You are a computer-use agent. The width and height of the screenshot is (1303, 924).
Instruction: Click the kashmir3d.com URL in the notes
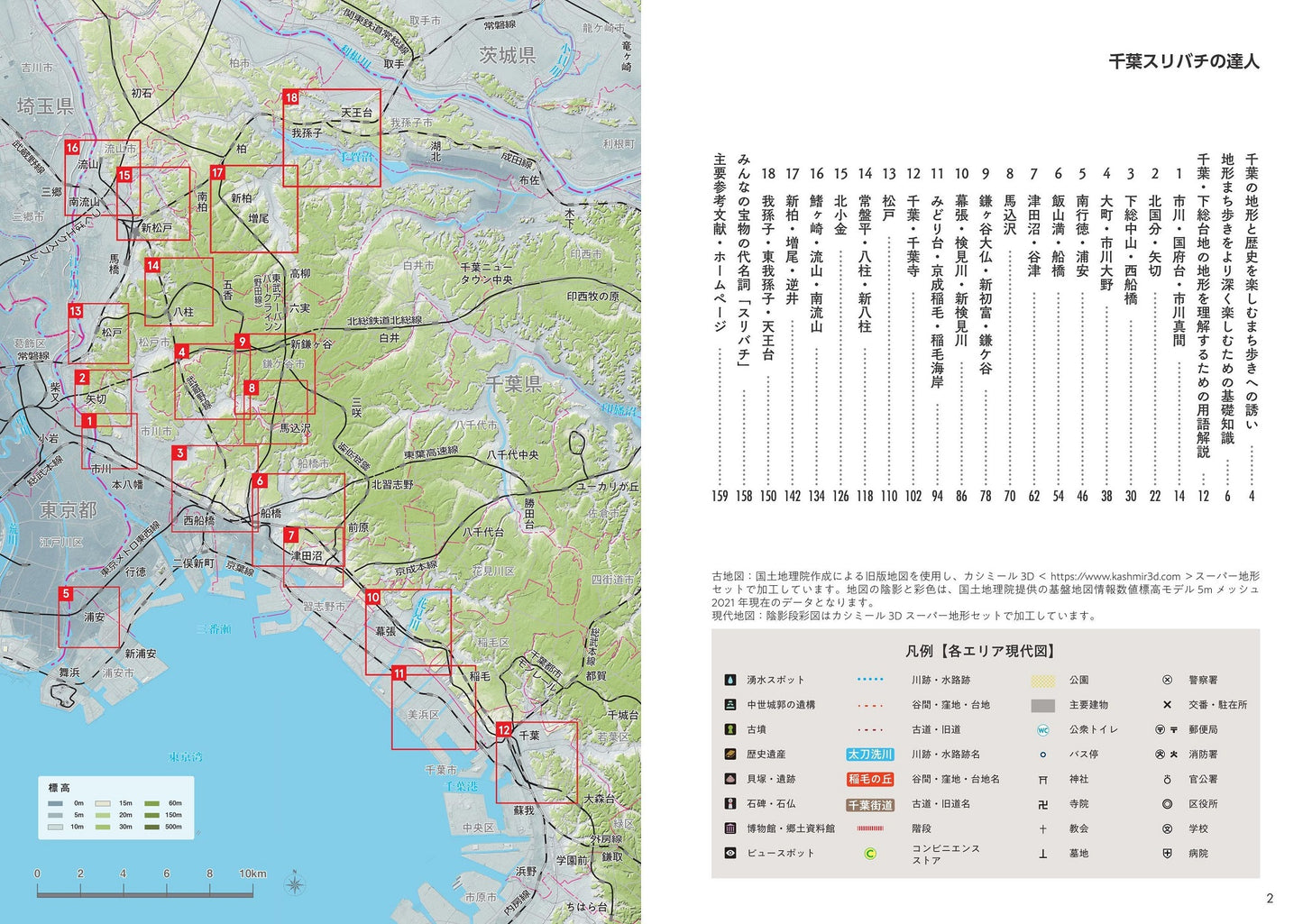click(x=1115, y=576)
